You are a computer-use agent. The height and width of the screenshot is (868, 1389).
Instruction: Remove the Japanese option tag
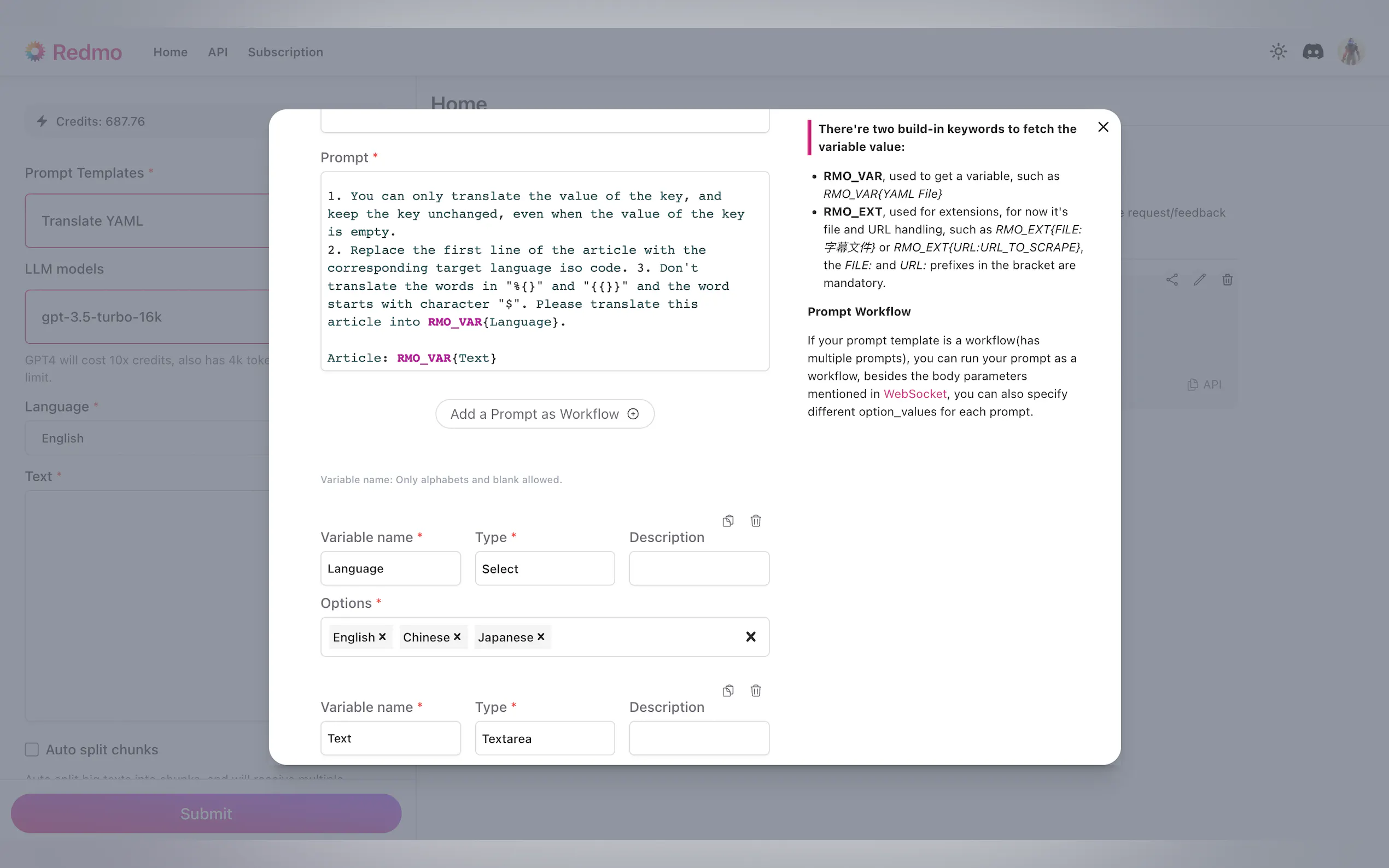click(x=541, y=637)
